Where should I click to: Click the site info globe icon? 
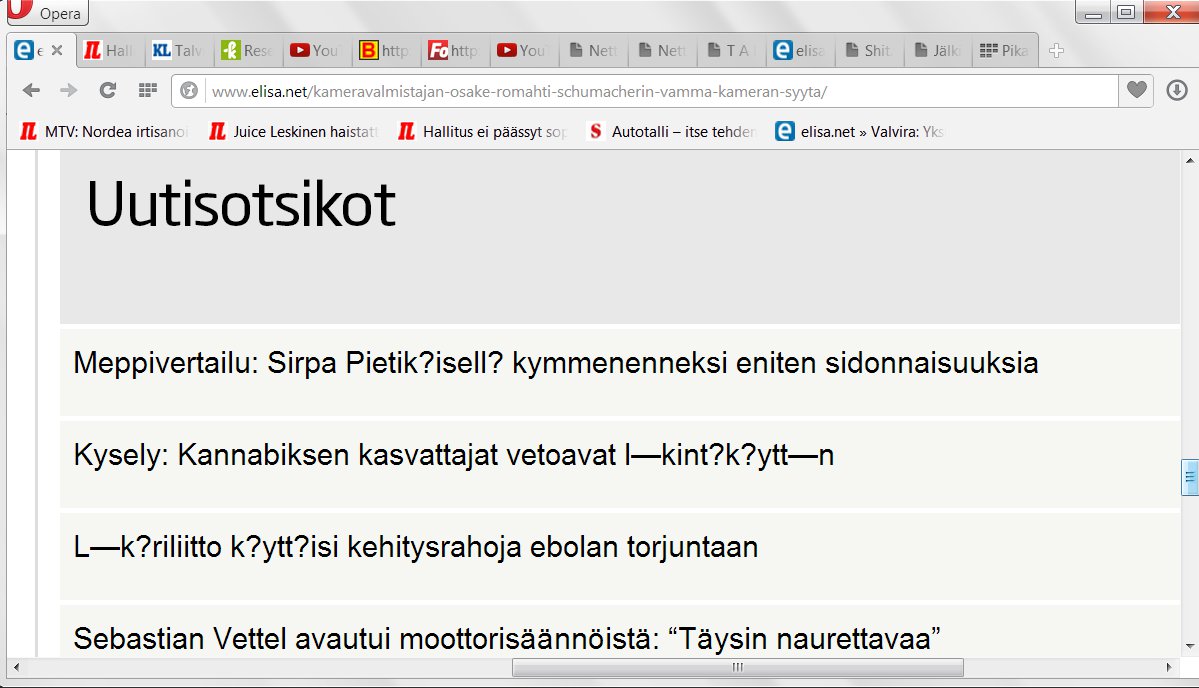click(x=189, y=92)
